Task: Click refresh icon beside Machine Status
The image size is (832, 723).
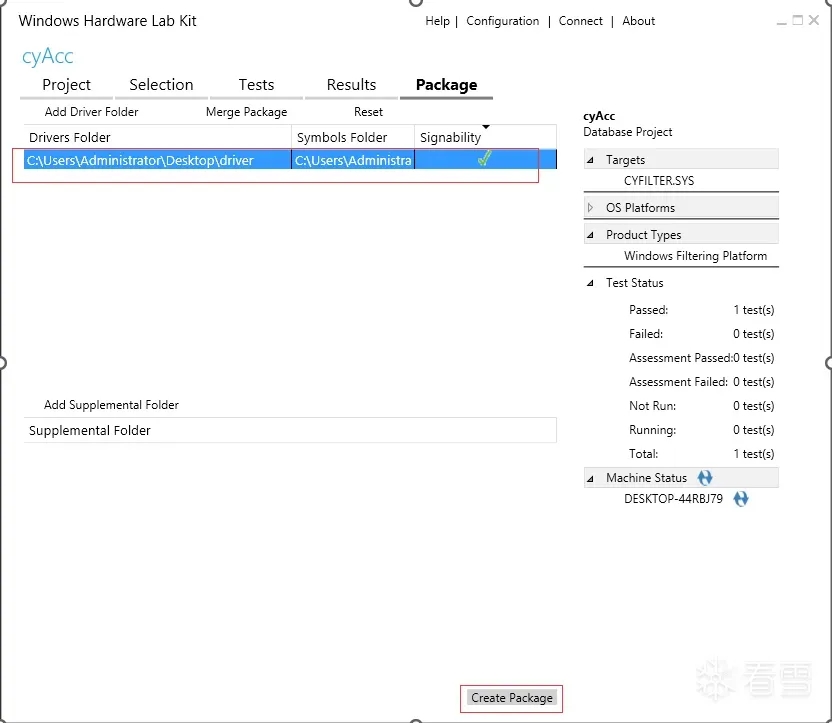Action: point(705,478)
